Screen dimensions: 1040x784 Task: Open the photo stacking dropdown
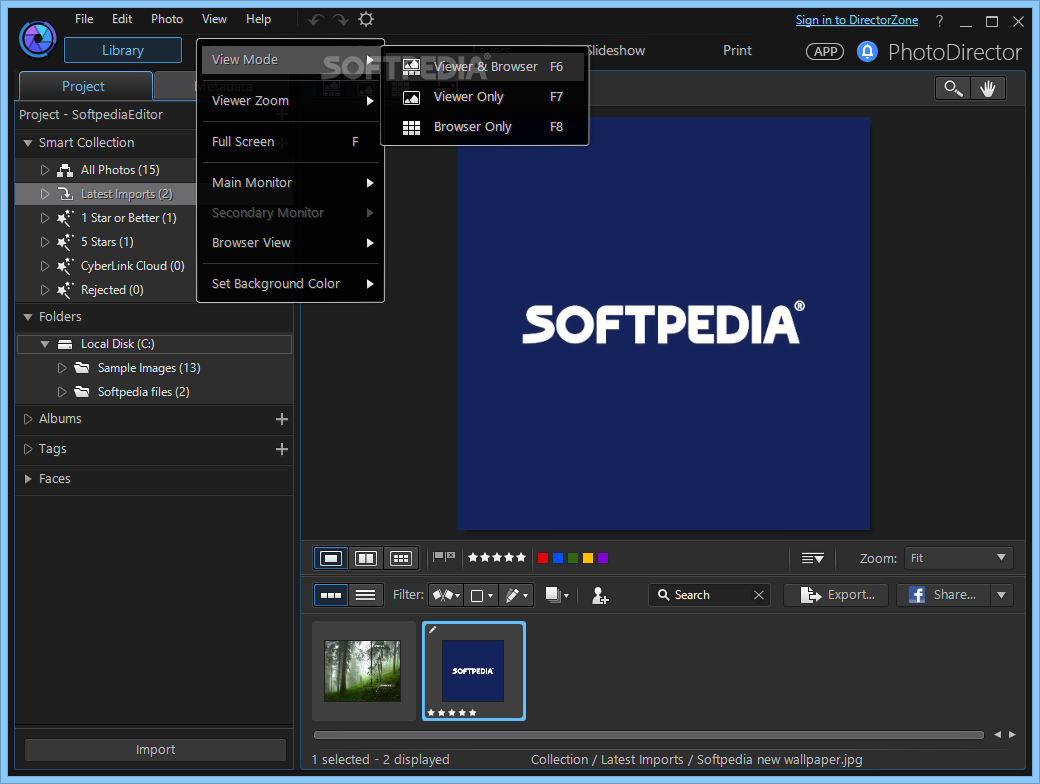click(x=557, y=595)
